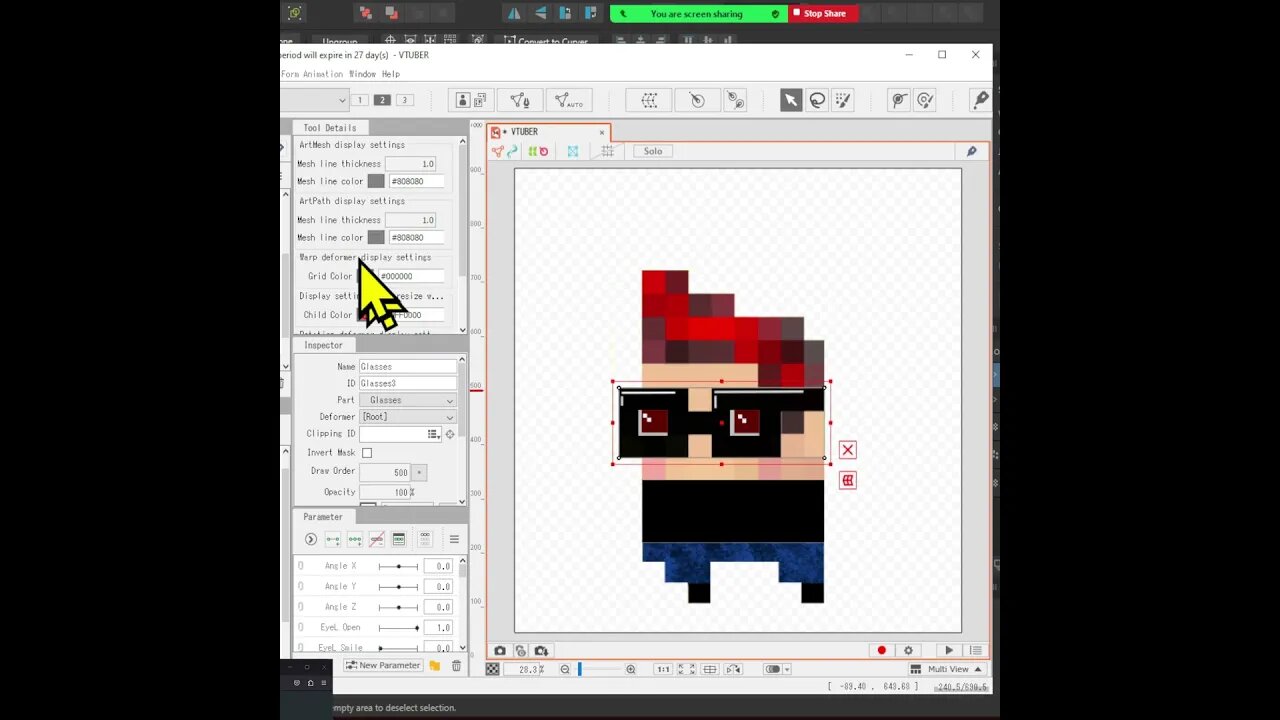Create a rotation deformer
The height and width of the screenshot is (720, 1280).
[x=697, y=100]
